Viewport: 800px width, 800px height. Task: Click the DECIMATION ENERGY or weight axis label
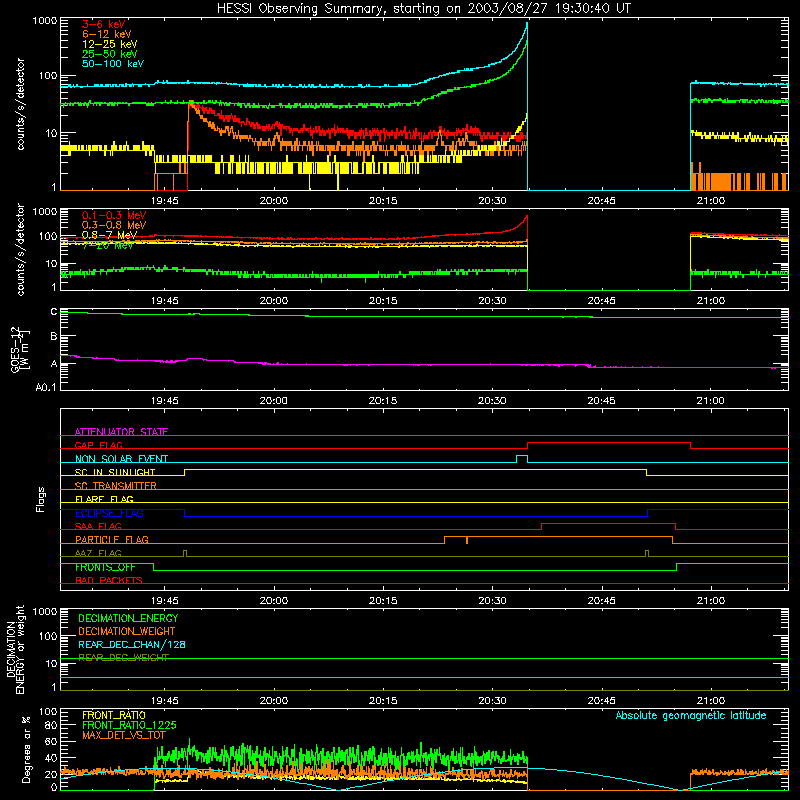(15, 649)
